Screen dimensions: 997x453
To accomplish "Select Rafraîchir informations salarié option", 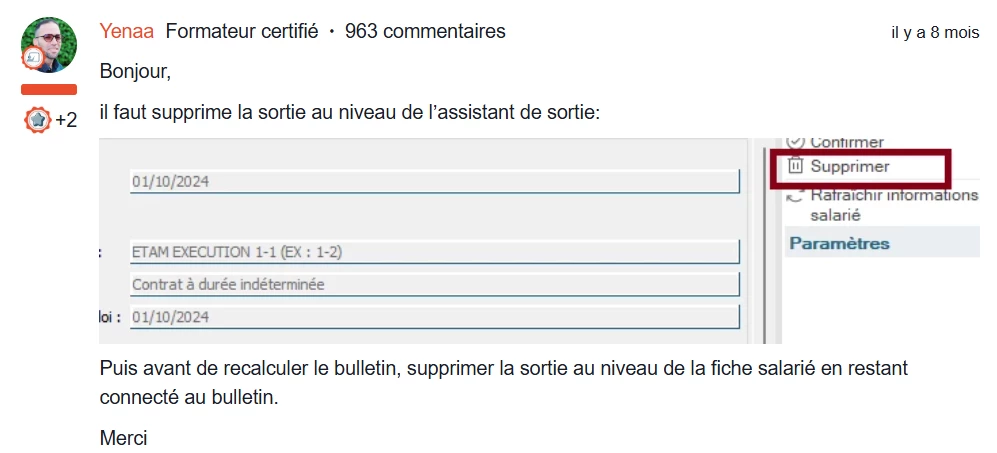I will click(894, 205).
